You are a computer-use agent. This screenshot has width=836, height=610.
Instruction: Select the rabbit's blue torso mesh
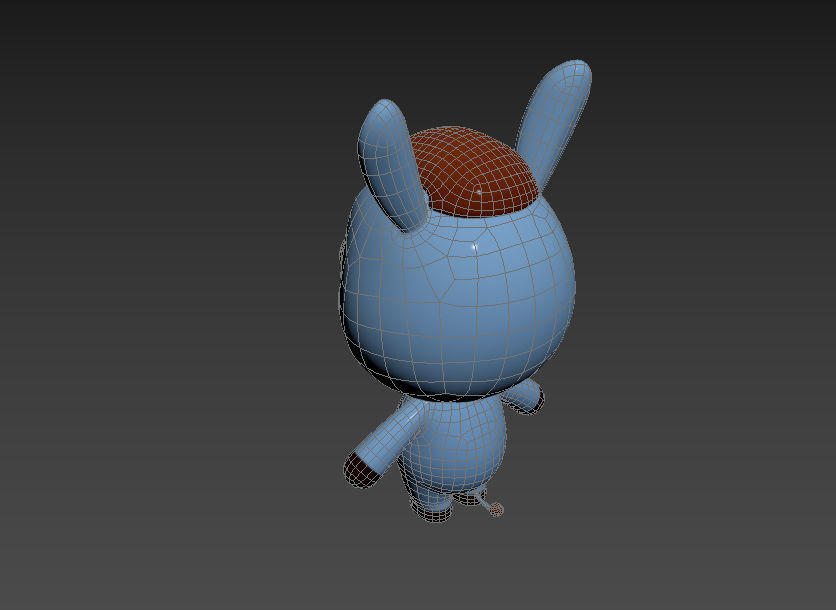(x=454, y=445)
